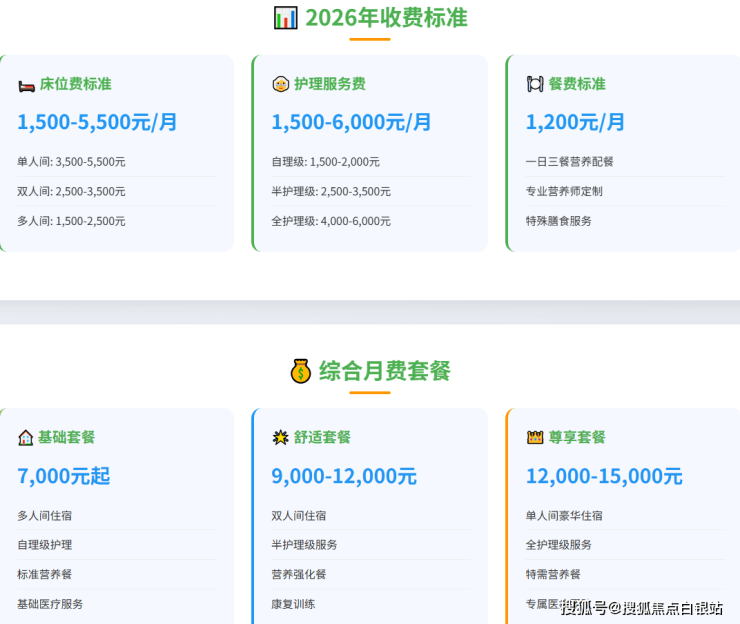Click the 2026年收费标准 section heading

click(x=385, y=17)
